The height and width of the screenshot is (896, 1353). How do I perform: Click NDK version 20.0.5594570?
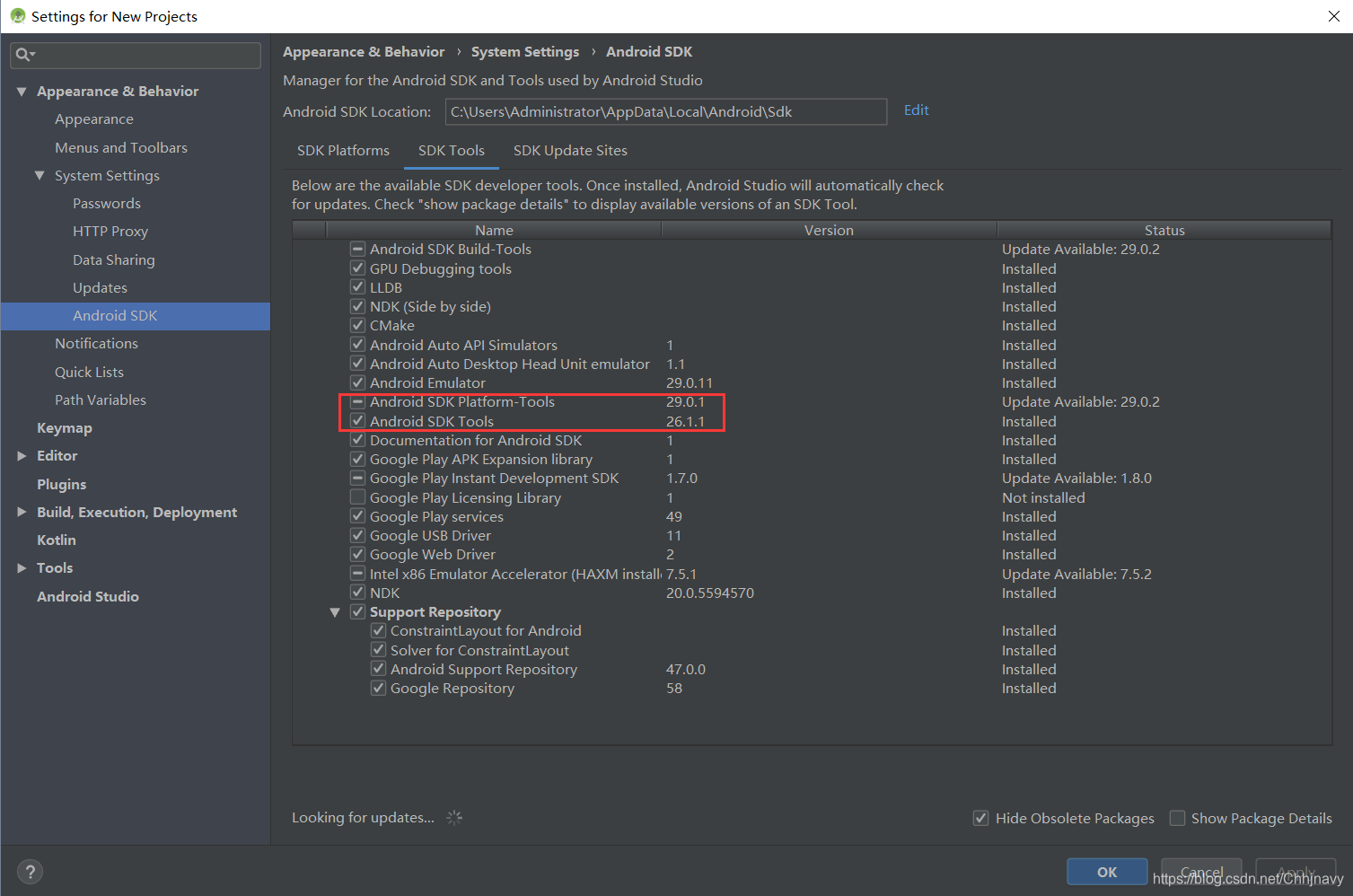pos(710,593)
